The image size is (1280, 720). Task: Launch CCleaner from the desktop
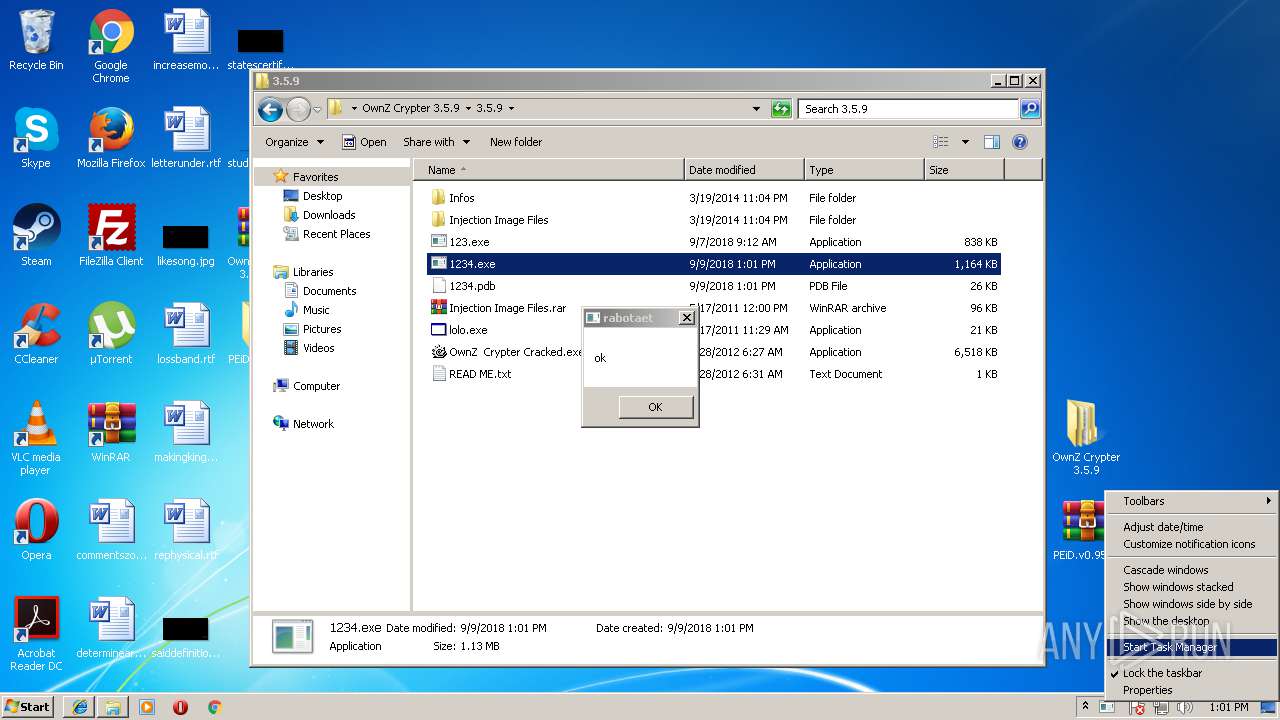[x=36, y=334]
